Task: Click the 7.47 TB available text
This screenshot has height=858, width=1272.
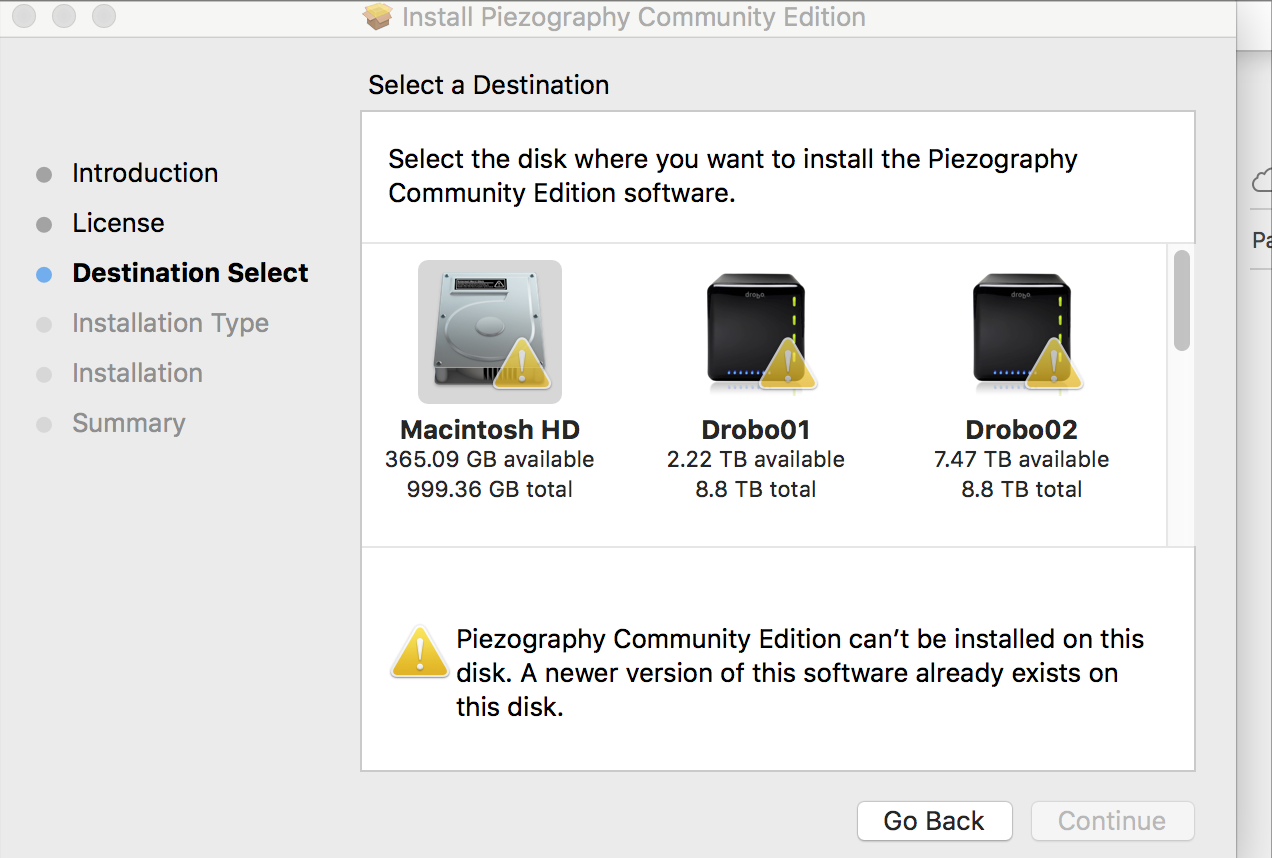Action: [1022, 460]
